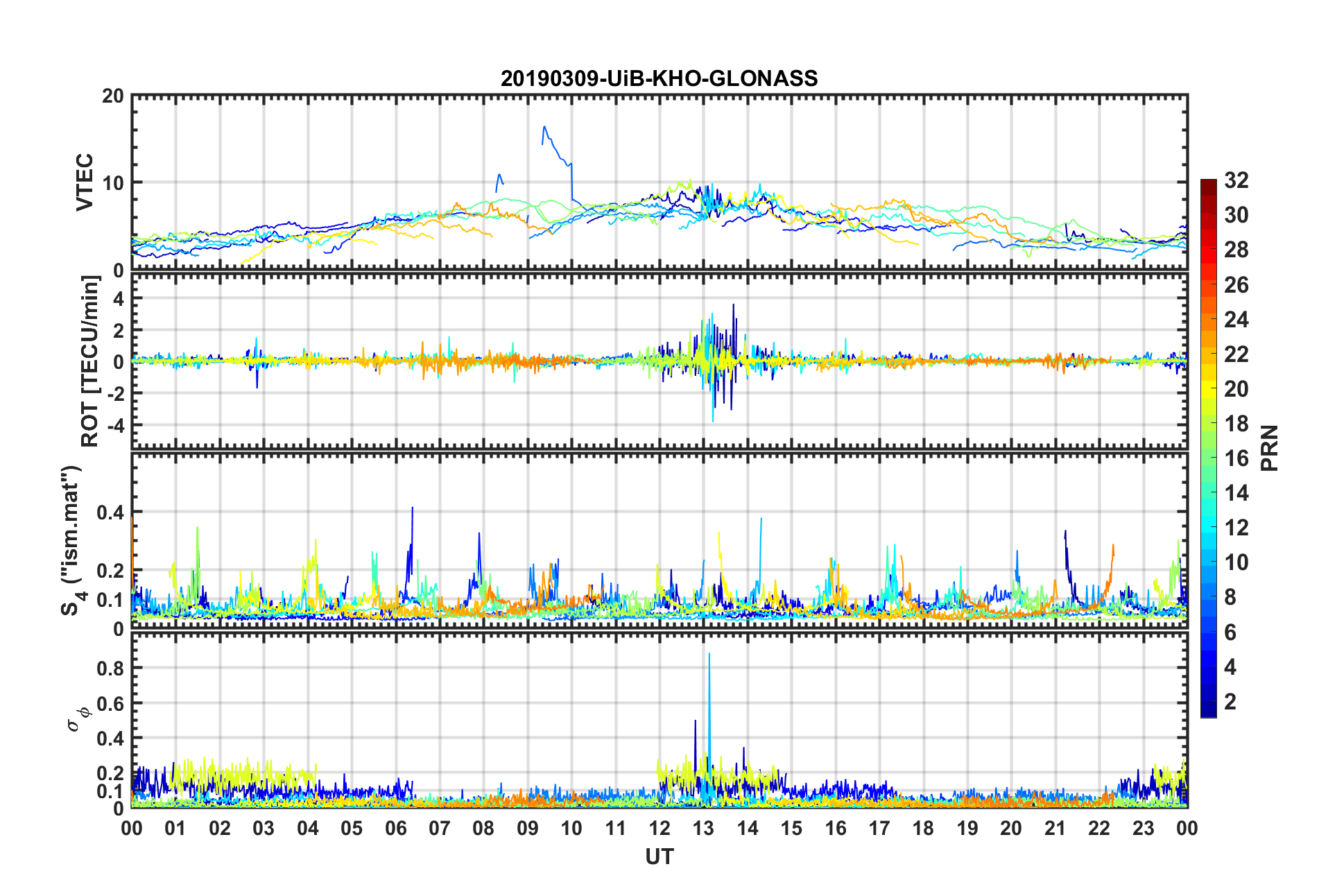
Task: Select ROT axis tick label 4
Action: pyautogui.click(x=119, y=298)
